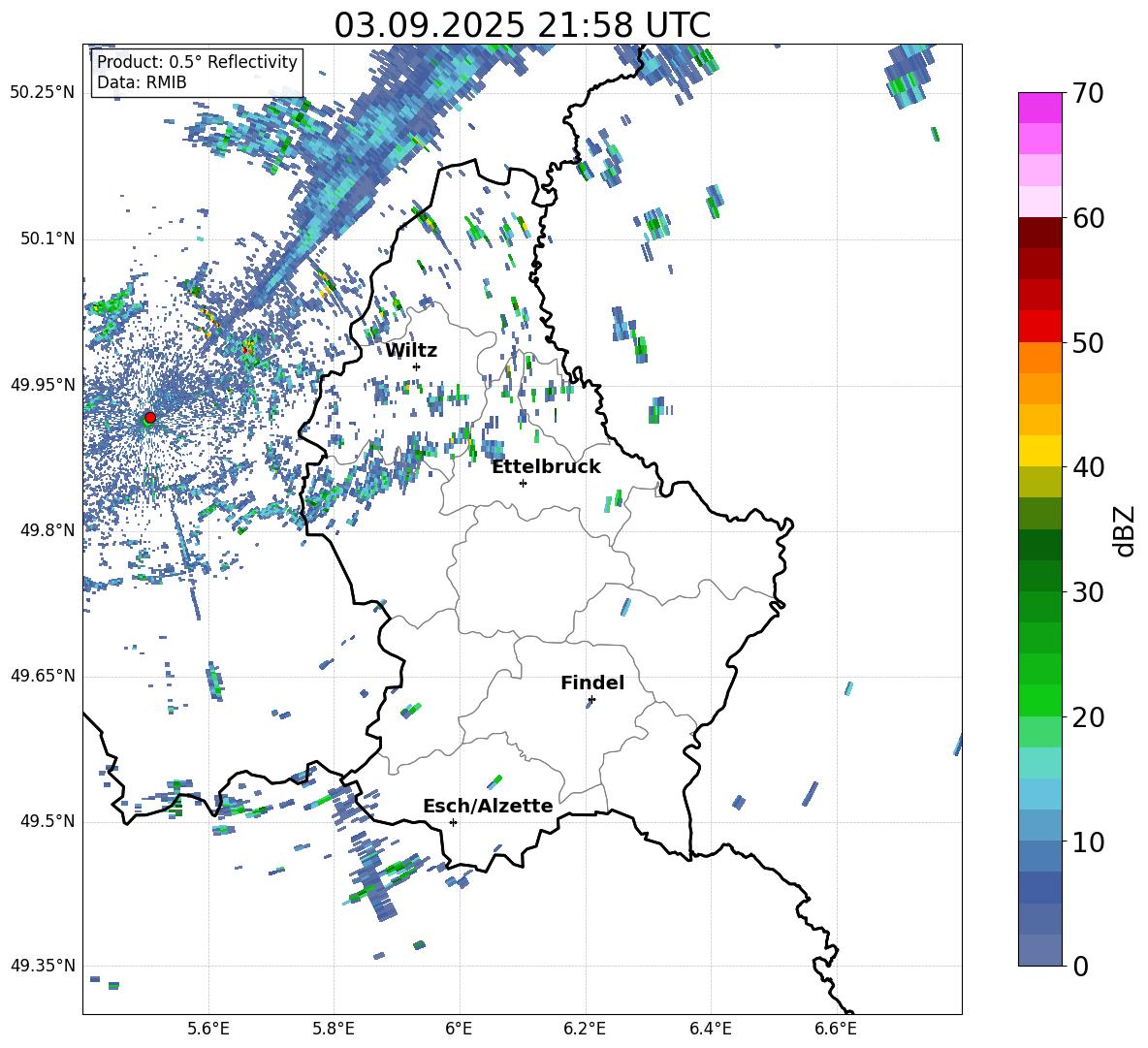Click the 6.6°E longitude label

pos(836,1029)
